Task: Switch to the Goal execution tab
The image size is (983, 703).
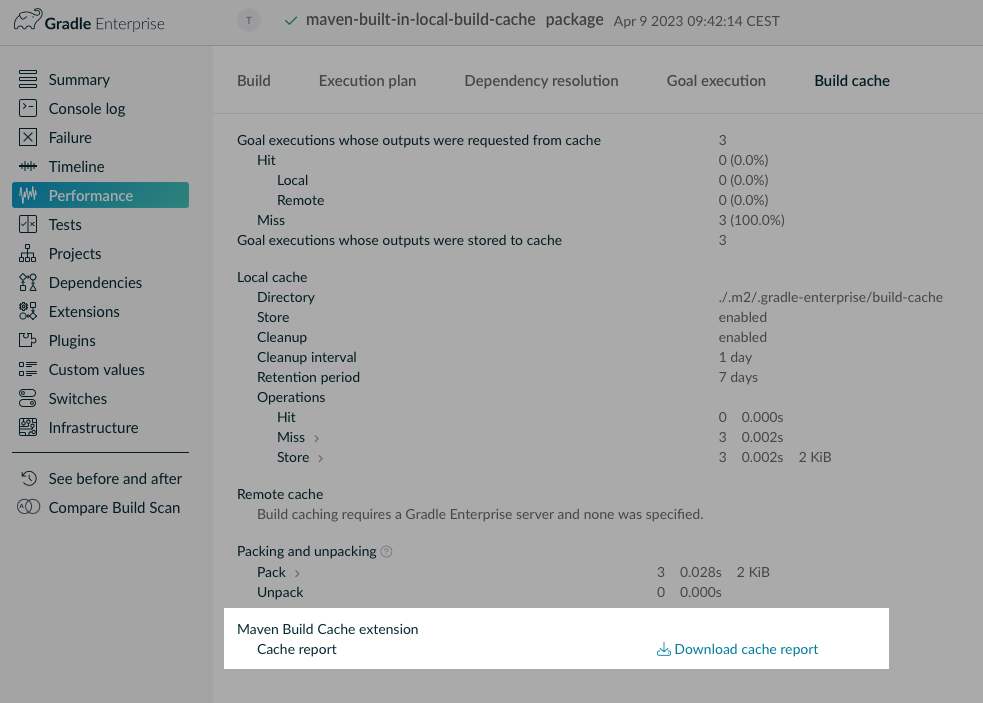Action: tap(716, 81)
